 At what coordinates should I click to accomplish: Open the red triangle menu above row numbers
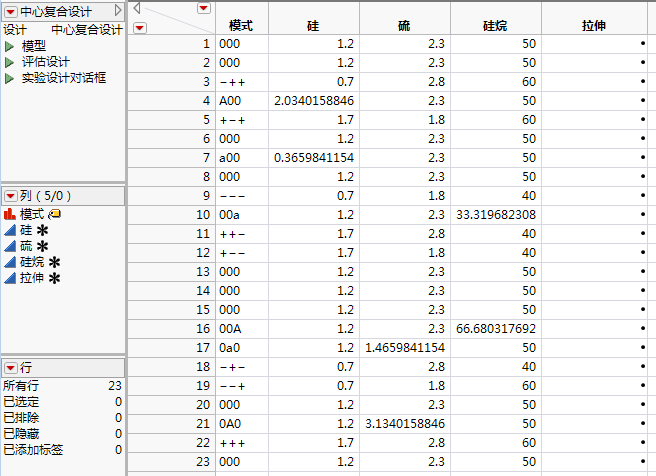[139, 27]
